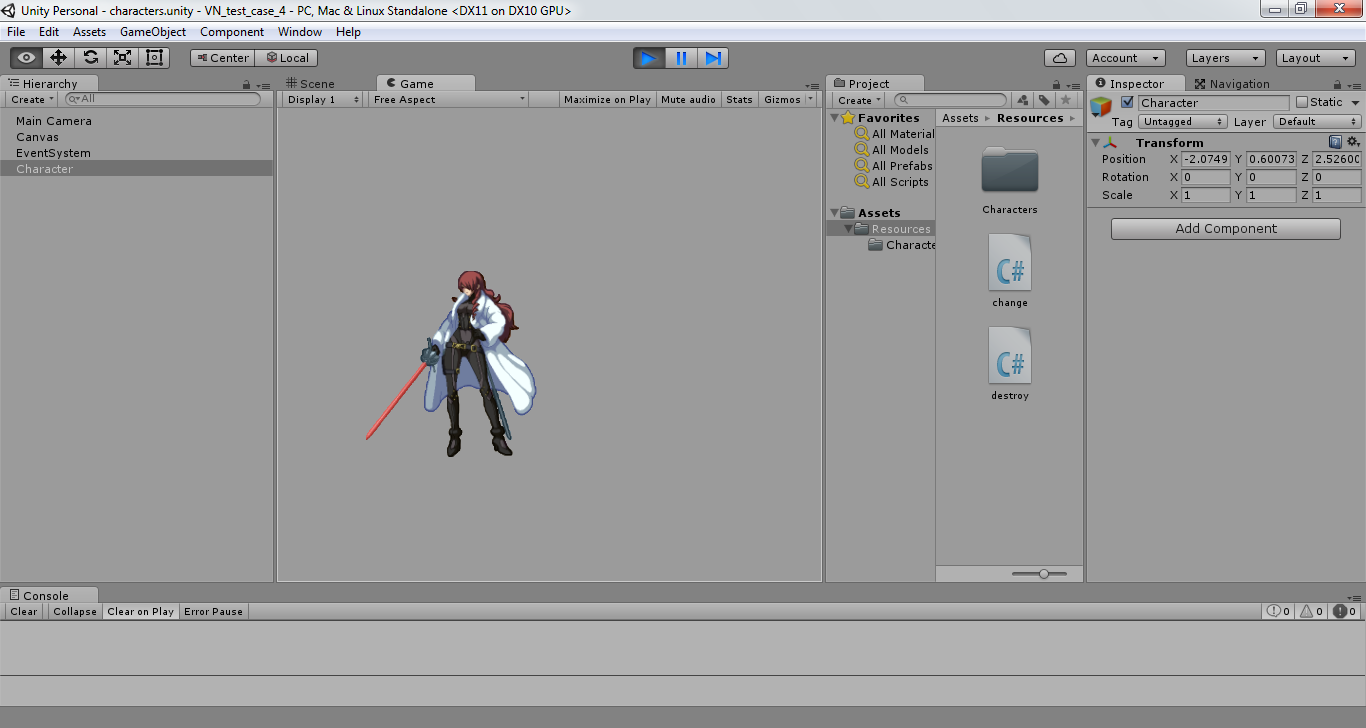Toggle the Inspector panel lock icon
This screenshot has height=728, width=1366.
point(1339,85)
